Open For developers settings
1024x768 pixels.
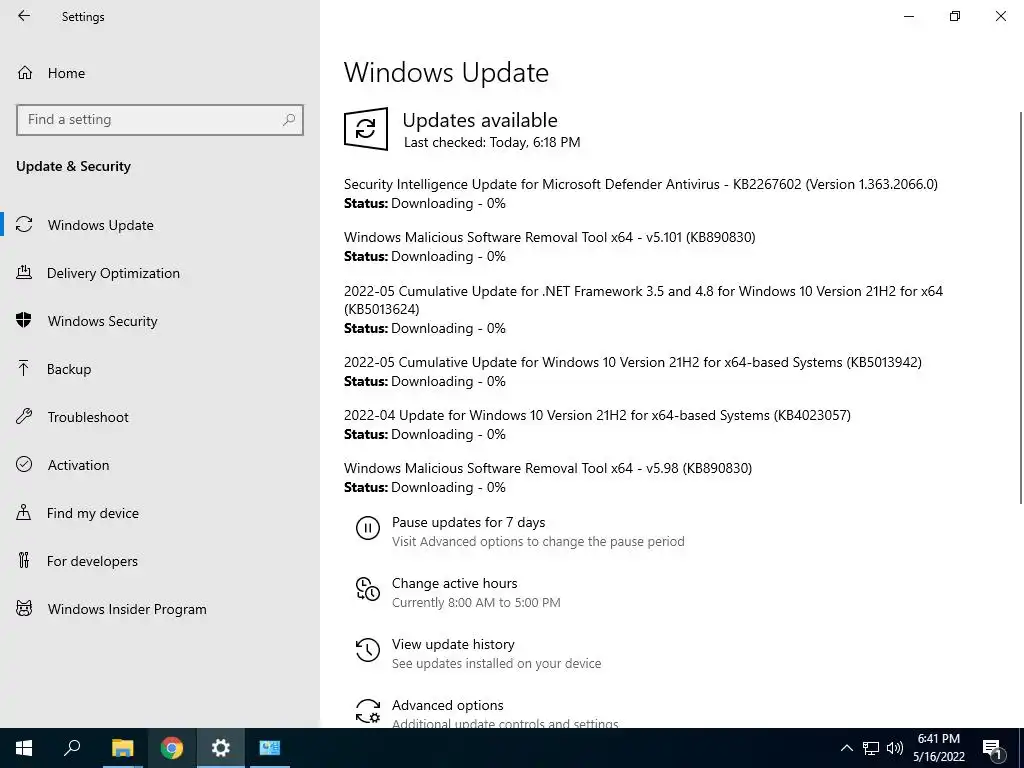[92, 561]
